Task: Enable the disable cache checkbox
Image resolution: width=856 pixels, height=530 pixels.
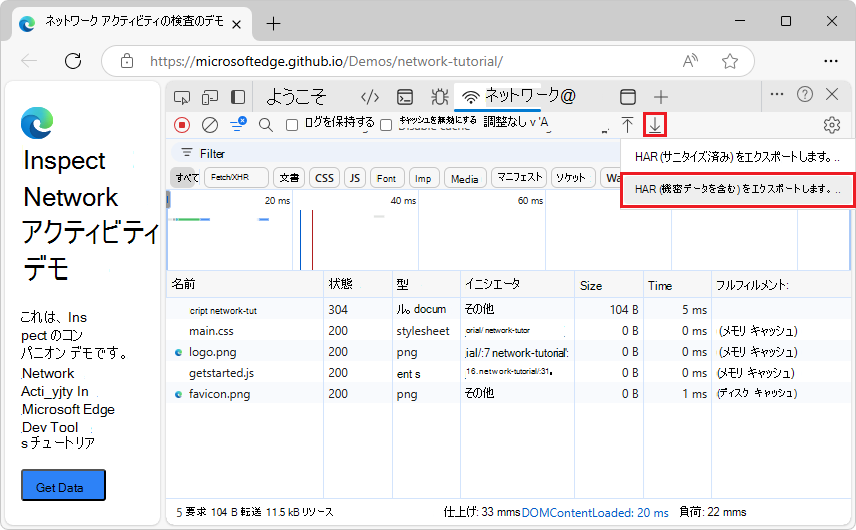Action: pyautogui.click(x=386, y=125)
